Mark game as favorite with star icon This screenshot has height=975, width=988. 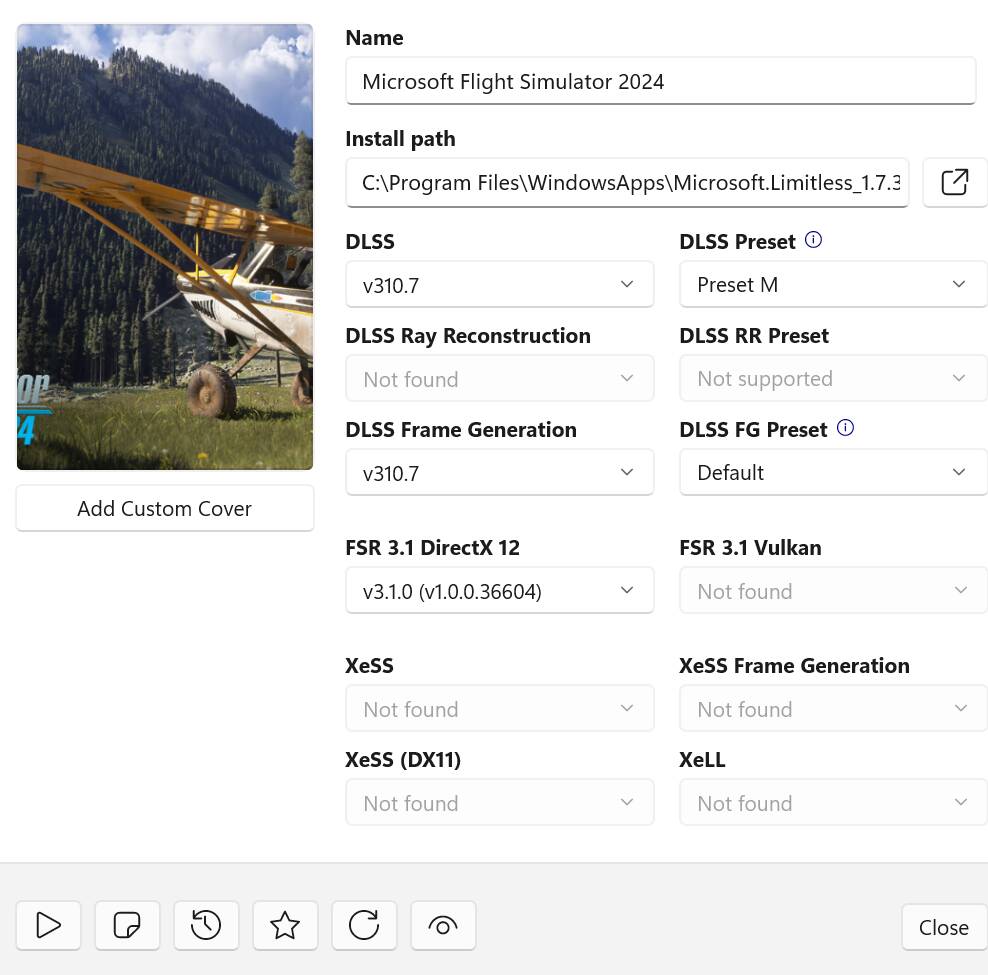285,925
